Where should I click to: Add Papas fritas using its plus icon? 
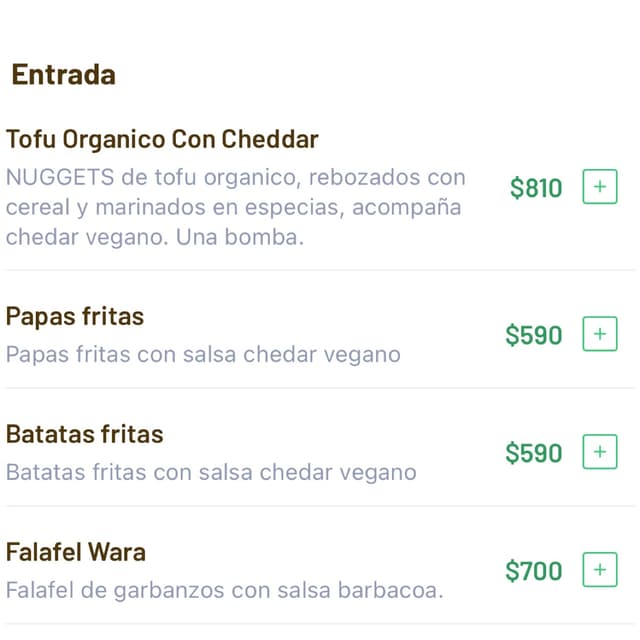(x=600, y=333)
